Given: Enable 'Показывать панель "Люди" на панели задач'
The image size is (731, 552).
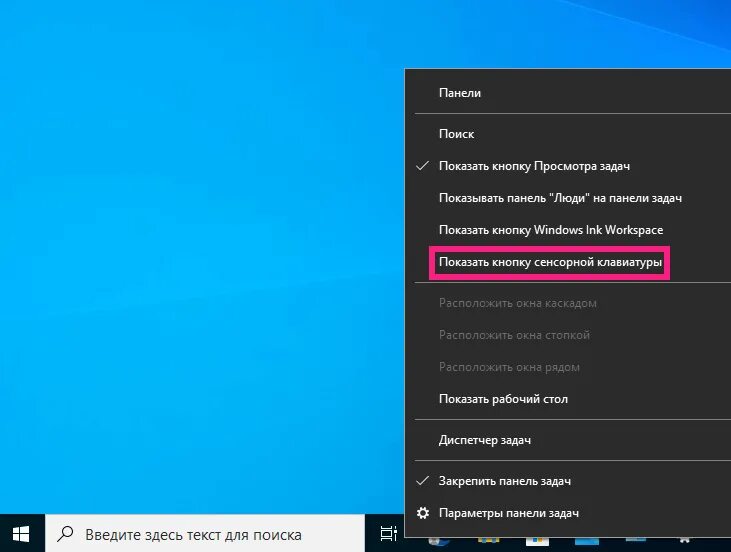Looking at the screenshot, I should pos(569,198).
